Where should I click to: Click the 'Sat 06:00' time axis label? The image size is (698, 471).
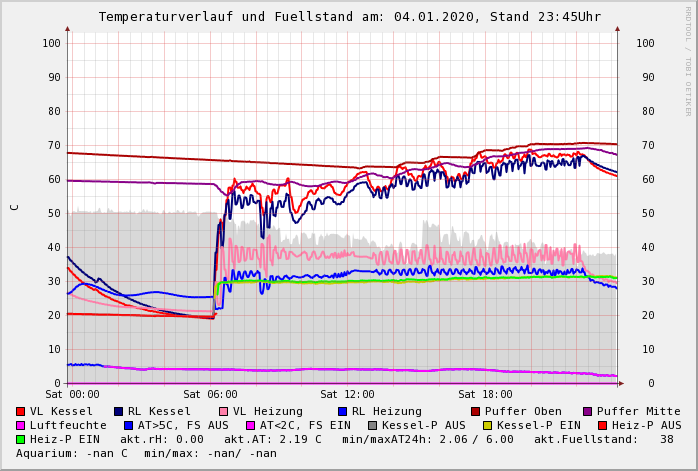(210, 394)
